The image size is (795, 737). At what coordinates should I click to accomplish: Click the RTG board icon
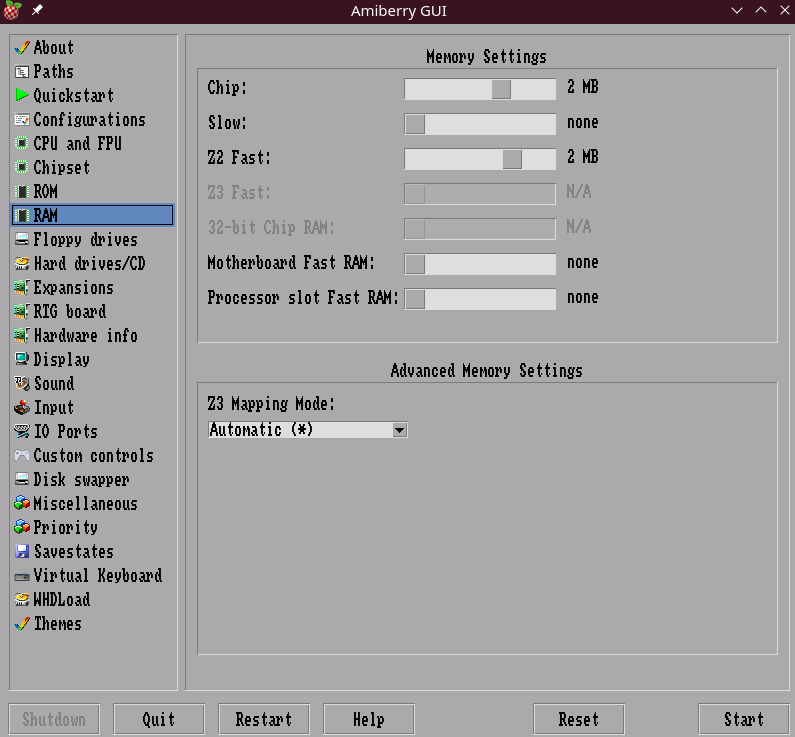tap(22, 311)
